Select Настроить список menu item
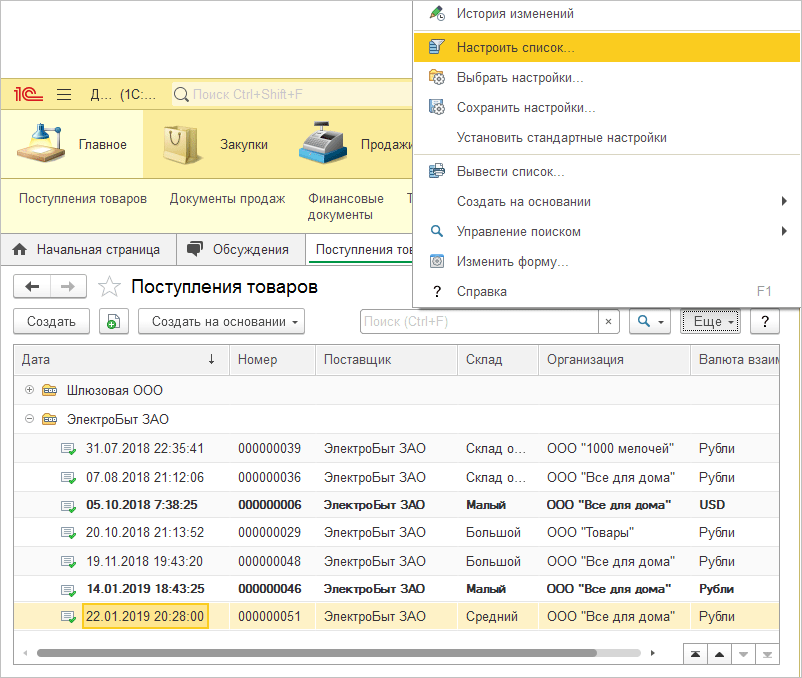This screenshot has height=678, width=802. click(x=607, y=47)
